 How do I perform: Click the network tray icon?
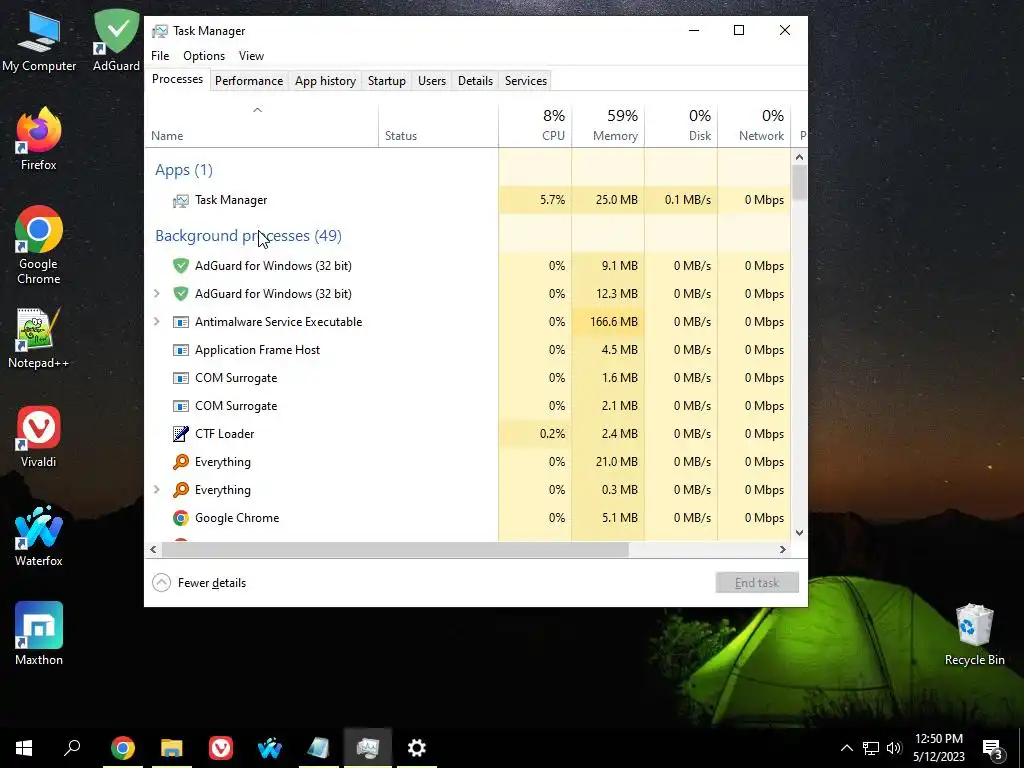click(871, 748)
